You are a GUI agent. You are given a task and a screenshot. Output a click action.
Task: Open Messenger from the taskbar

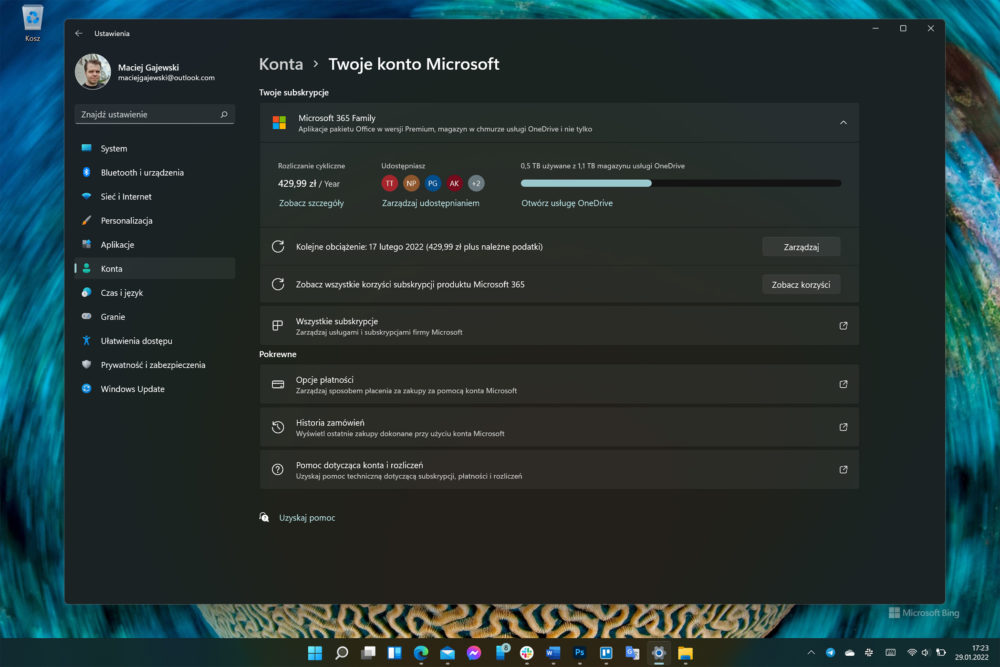click(474, 653)
